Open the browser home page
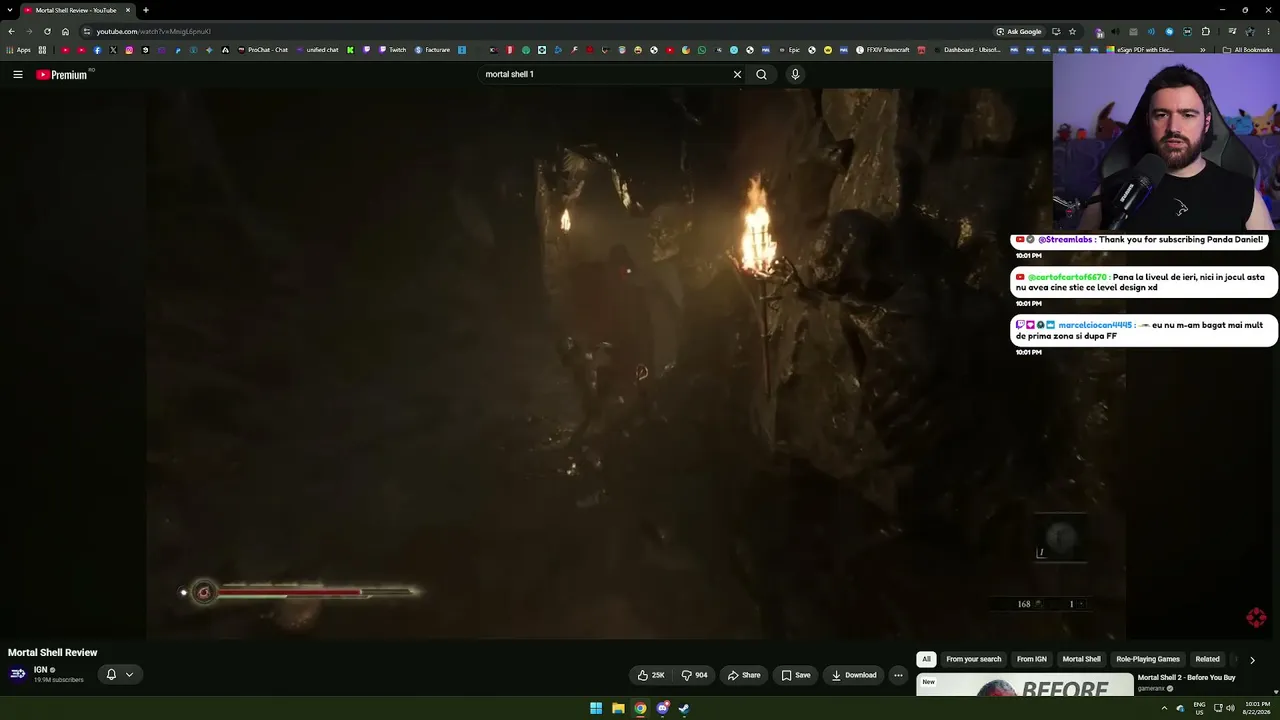 (65, 31)
